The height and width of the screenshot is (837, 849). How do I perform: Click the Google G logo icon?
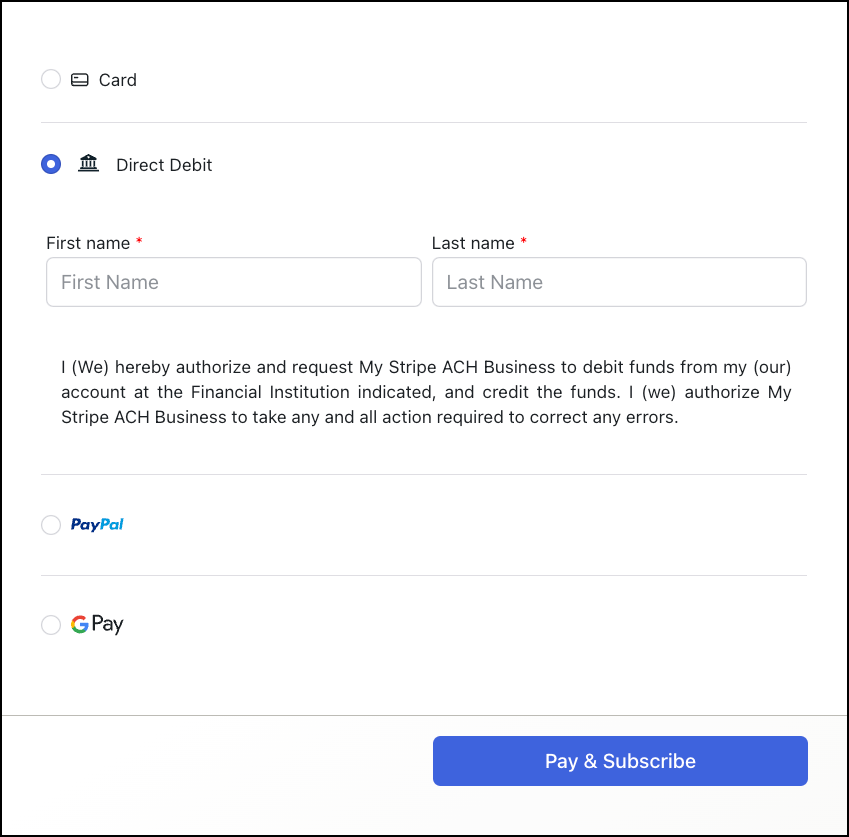[x=80, y=624]
